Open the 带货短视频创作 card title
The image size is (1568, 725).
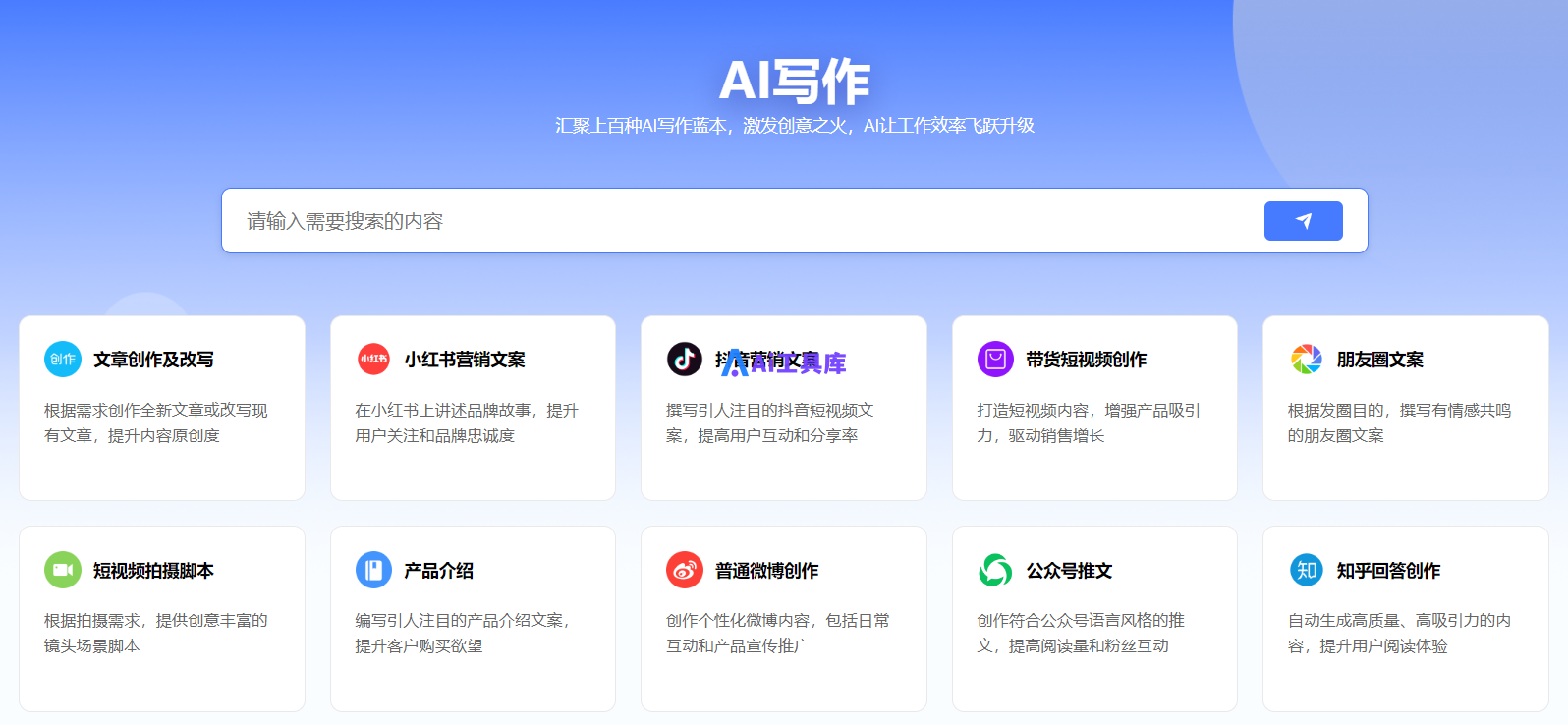click(1087, 360)
